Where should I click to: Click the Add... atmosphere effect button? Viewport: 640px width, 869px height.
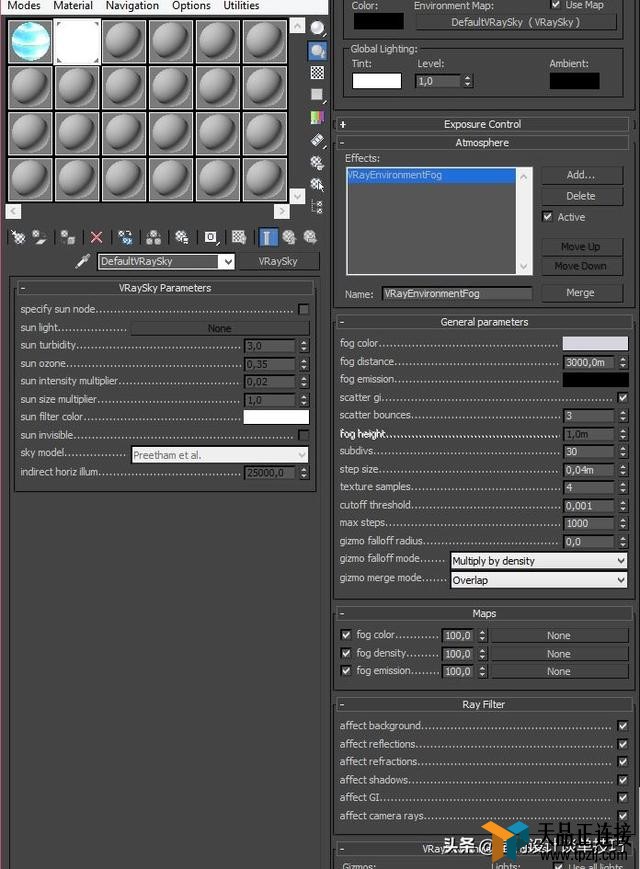click(x=581, y=175)
